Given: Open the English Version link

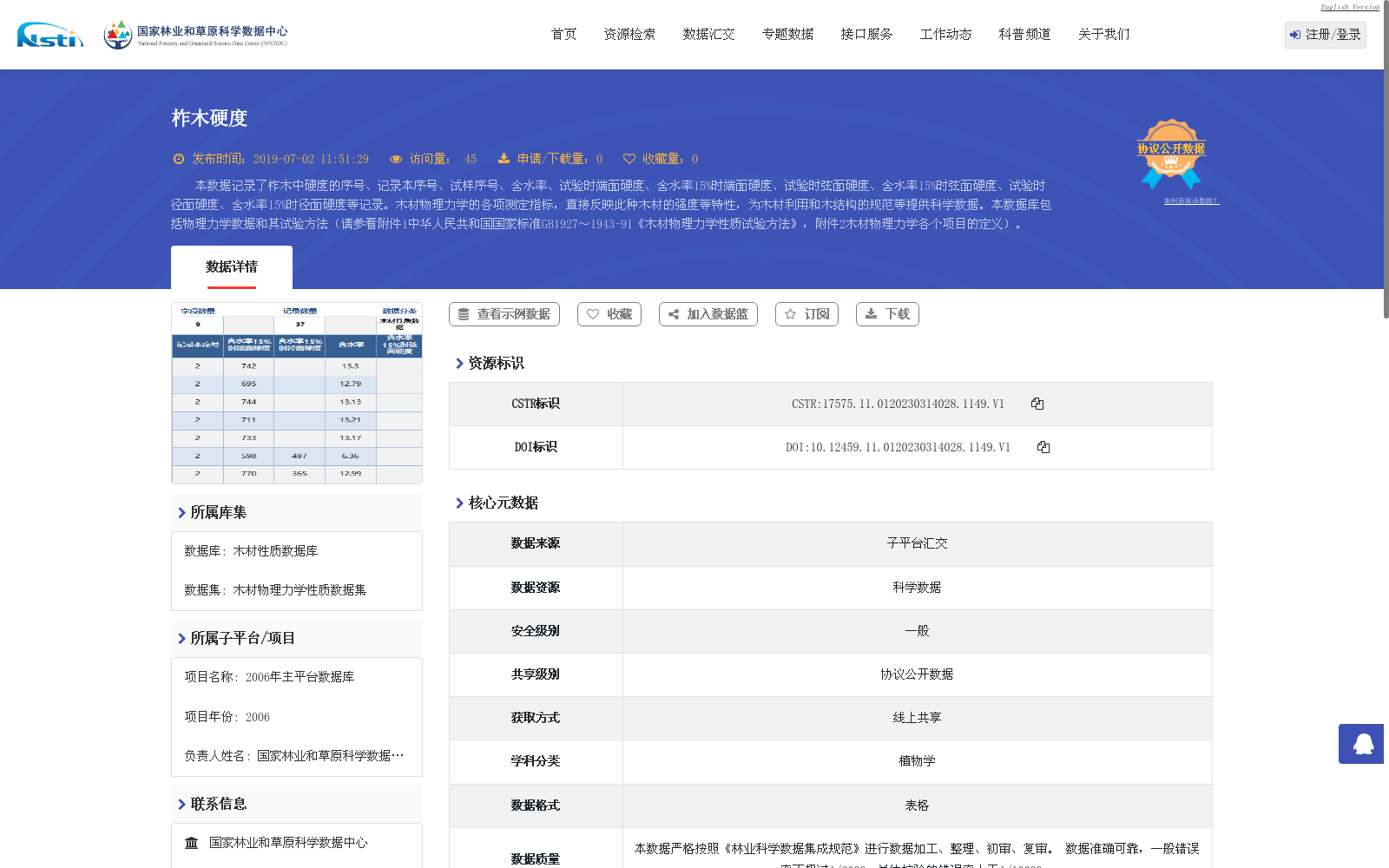Looking at the screenshot, I should [1350, 7].
